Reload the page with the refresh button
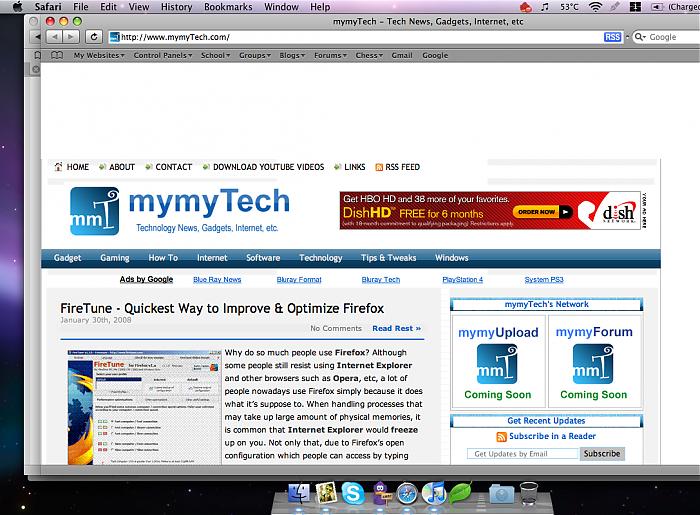The image size is (700, 515). [x=94, y=37]
